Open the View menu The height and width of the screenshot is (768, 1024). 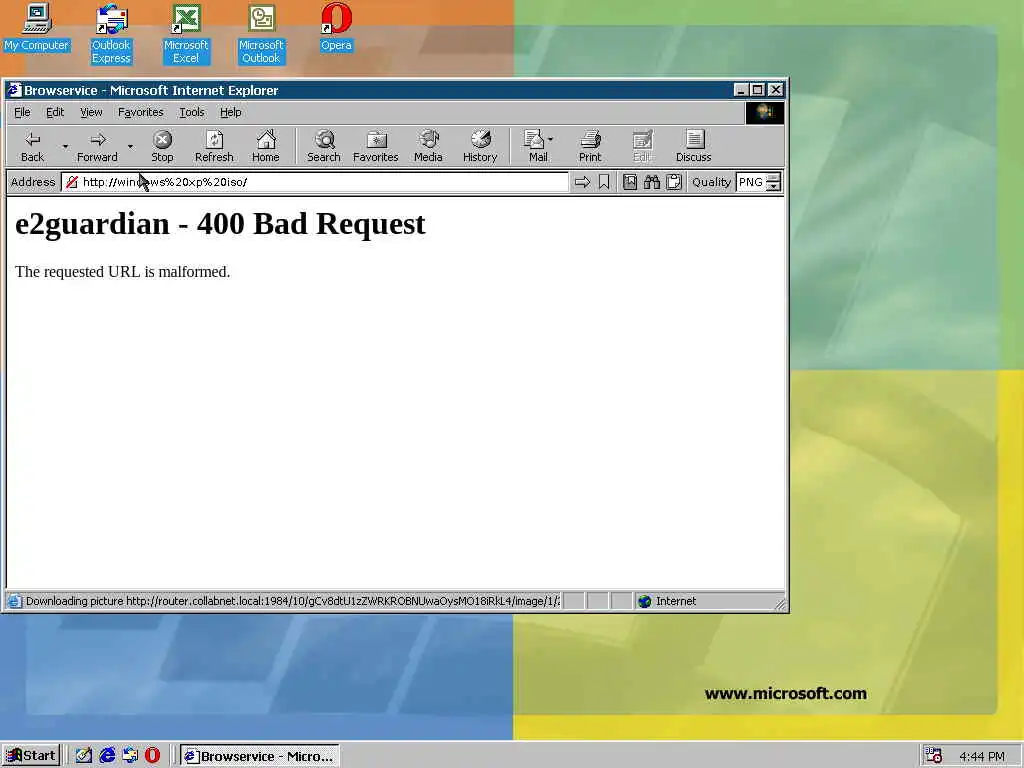point(91,112)
